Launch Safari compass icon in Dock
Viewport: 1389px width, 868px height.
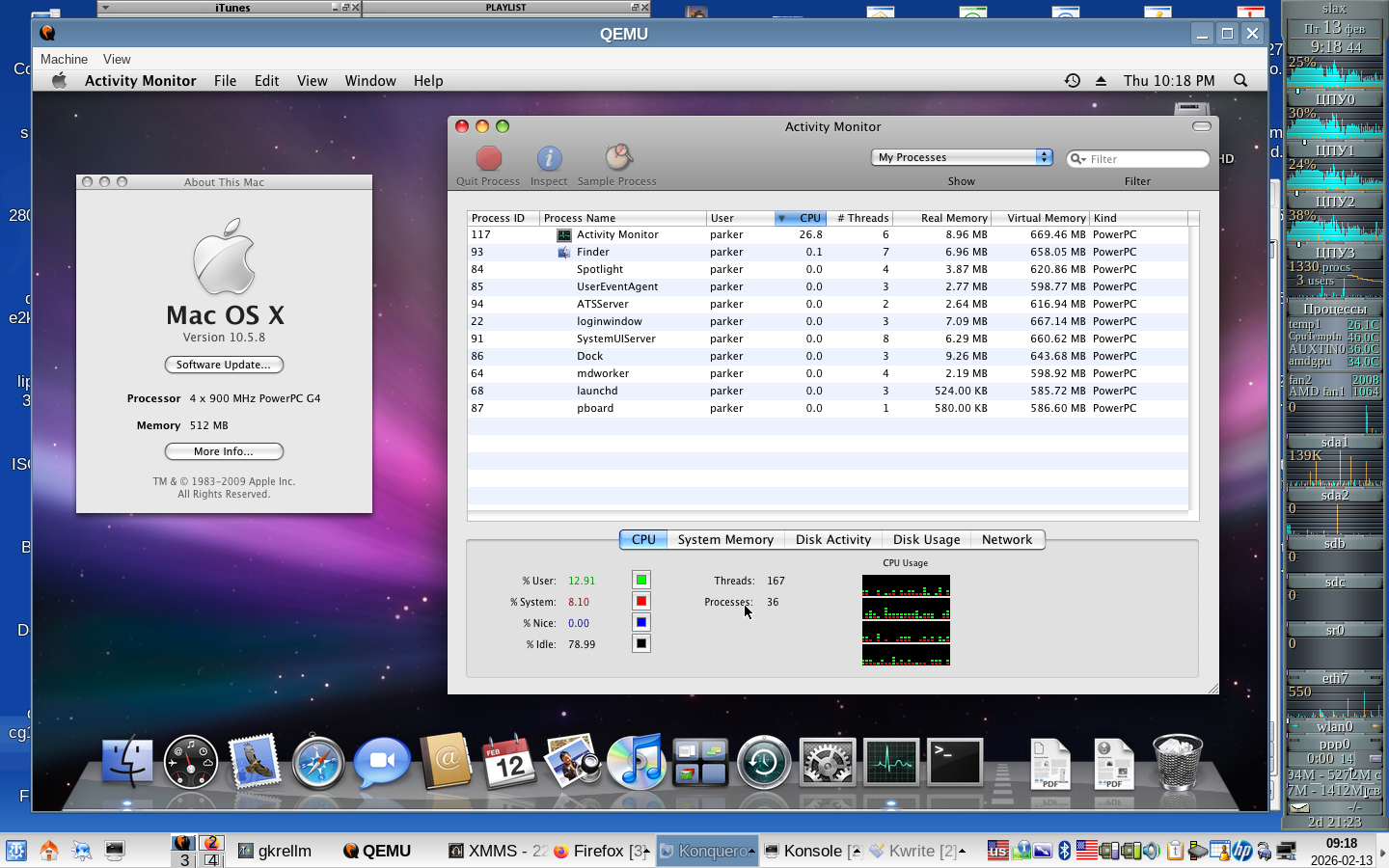[x=318, y=762]
